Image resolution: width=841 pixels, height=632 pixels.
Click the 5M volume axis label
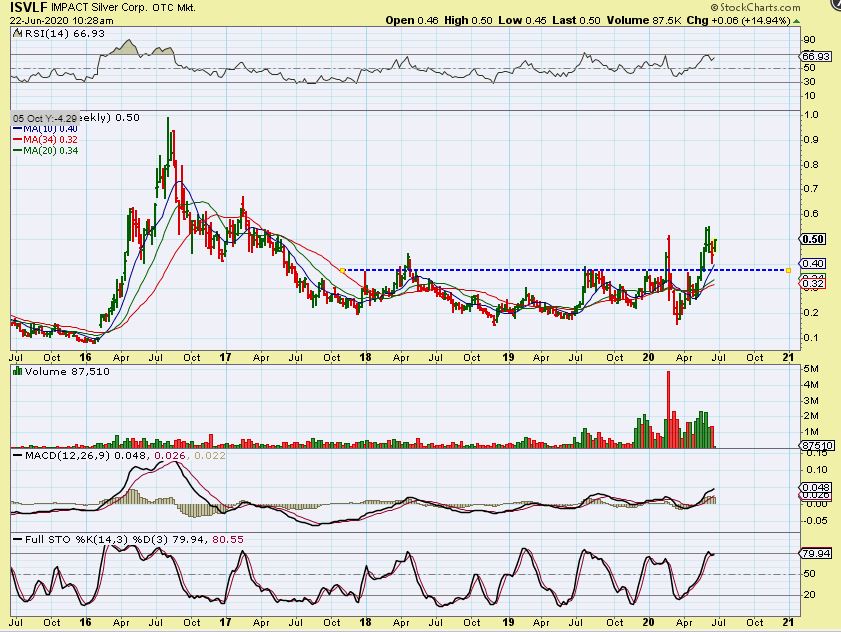tap(810, 369)
